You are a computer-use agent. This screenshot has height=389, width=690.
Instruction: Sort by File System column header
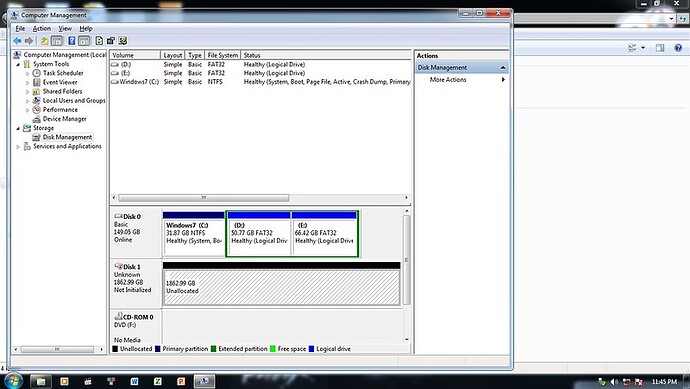(223, 55)
